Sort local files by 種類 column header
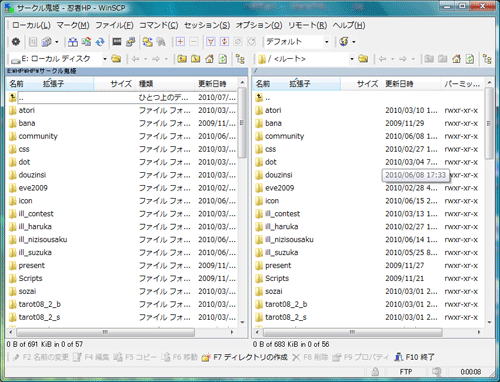Screen dimensions: 500x382 pyautogui.click(x=165, y=84)
